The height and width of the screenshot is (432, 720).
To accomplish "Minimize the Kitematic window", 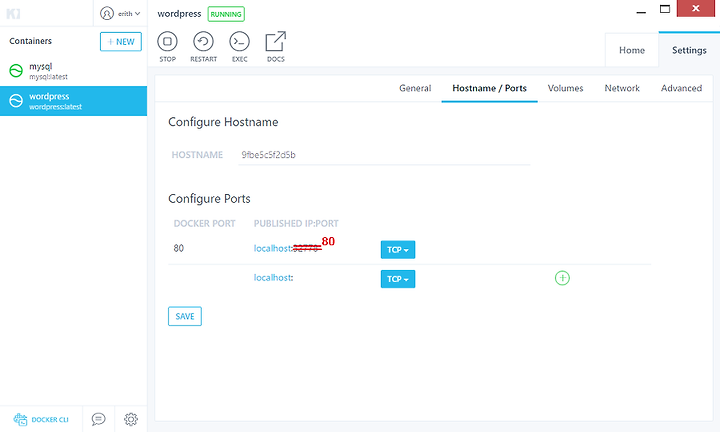I will (641, 12).
